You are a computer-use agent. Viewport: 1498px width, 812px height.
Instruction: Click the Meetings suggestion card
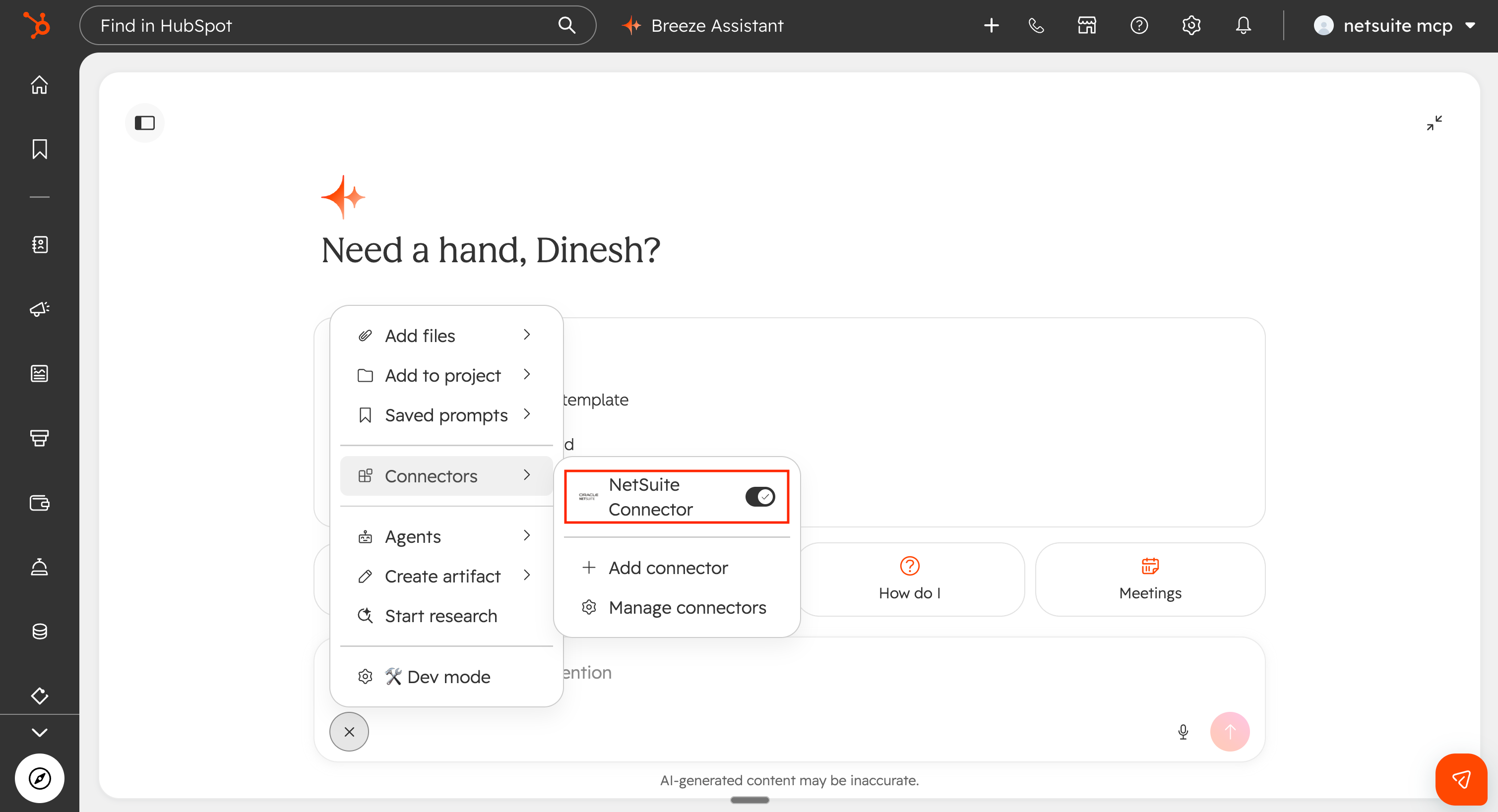click(1150, 580)
